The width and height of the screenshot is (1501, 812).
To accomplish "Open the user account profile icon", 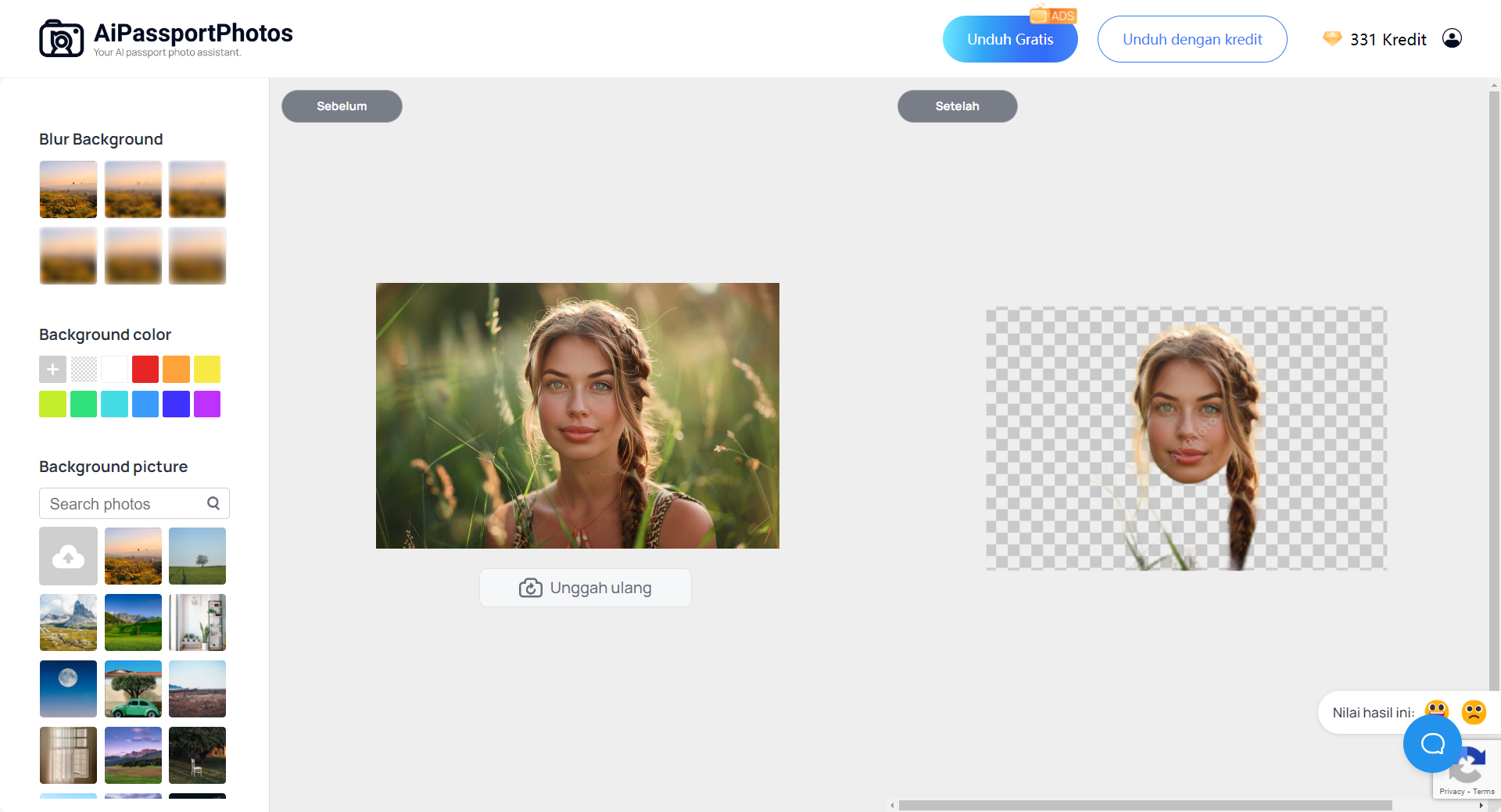I will (1452, 38).
